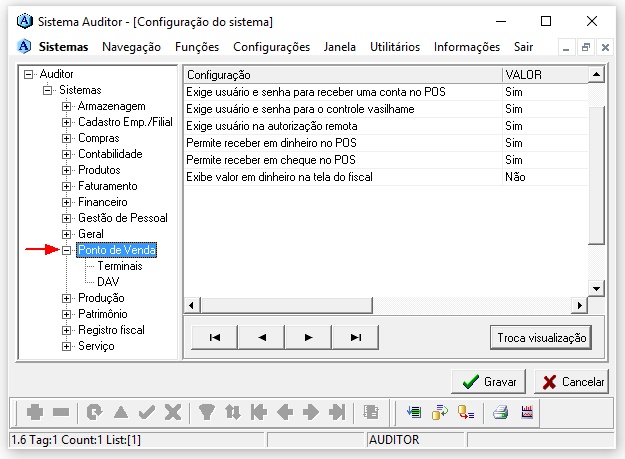The width and height of the screenshot is (625, 459).
Task: Click the filter funnel icon in toolbar
Action: (x=207, y=412)
